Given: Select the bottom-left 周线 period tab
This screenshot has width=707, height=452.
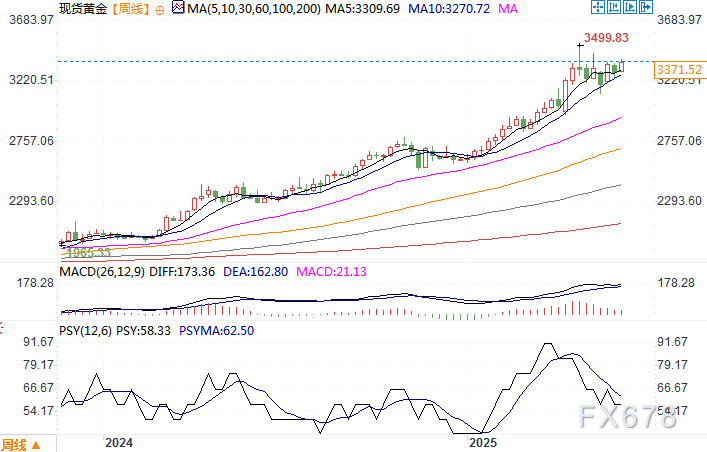Looking at the screenshot, I should (14, 444).
